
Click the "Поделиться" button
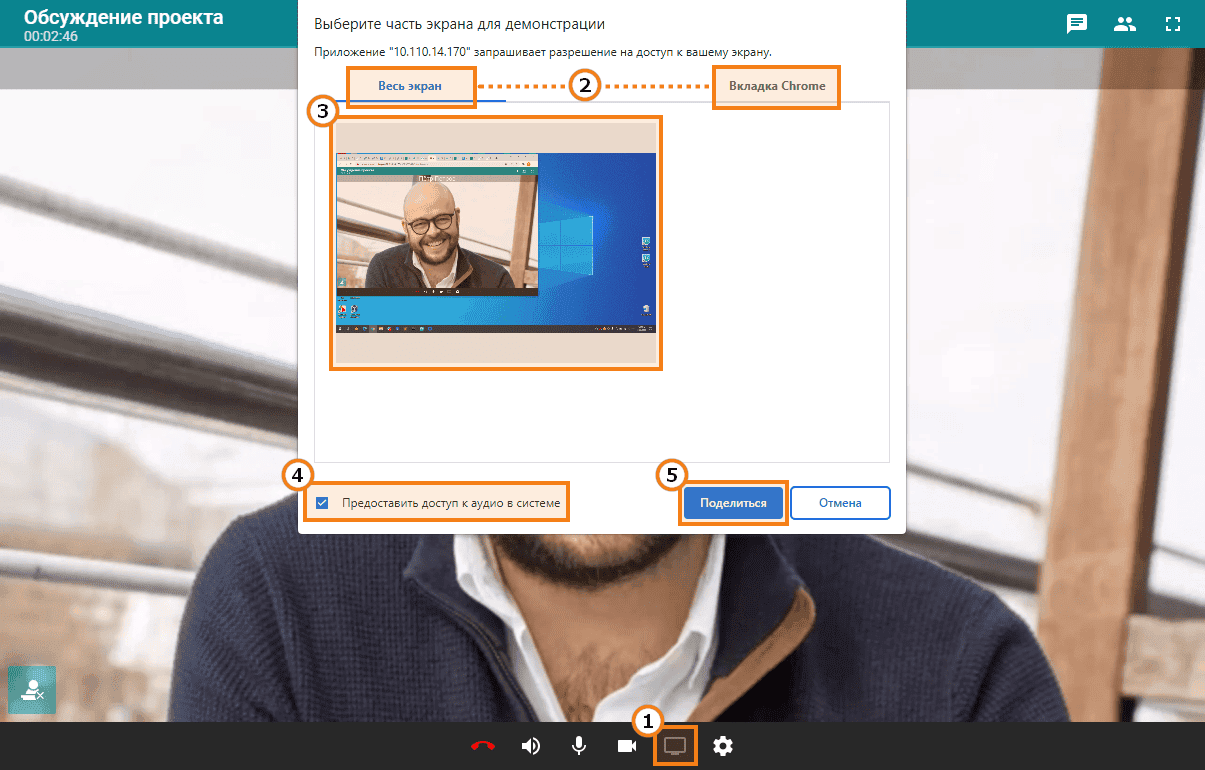click(x=733, y=503)
